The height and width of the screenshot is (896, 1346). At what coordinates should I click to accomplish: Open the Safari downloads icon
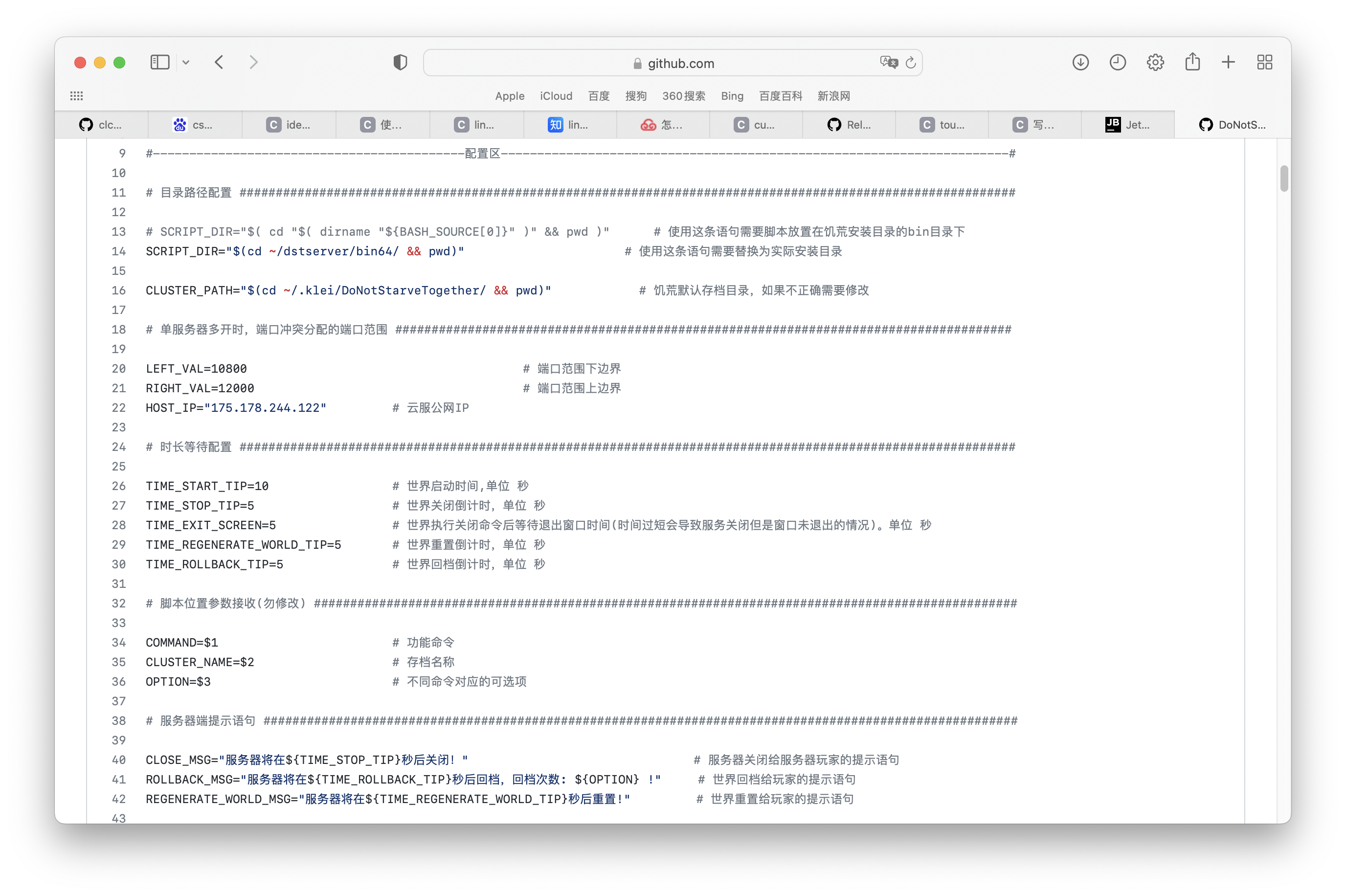point(1080,62)
